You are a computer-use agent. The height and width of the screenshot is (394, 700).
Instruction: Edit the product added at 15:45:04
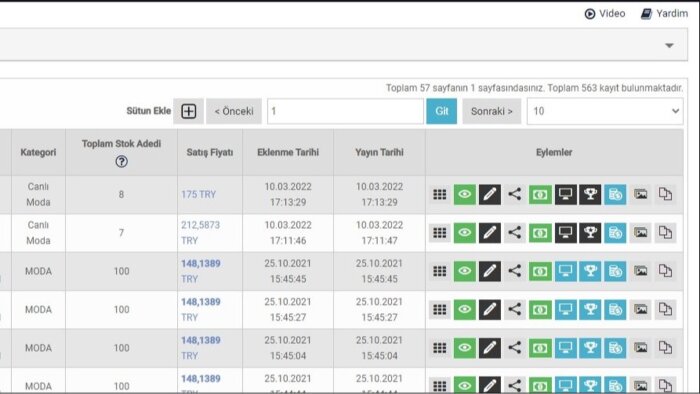tap(490, 348)
